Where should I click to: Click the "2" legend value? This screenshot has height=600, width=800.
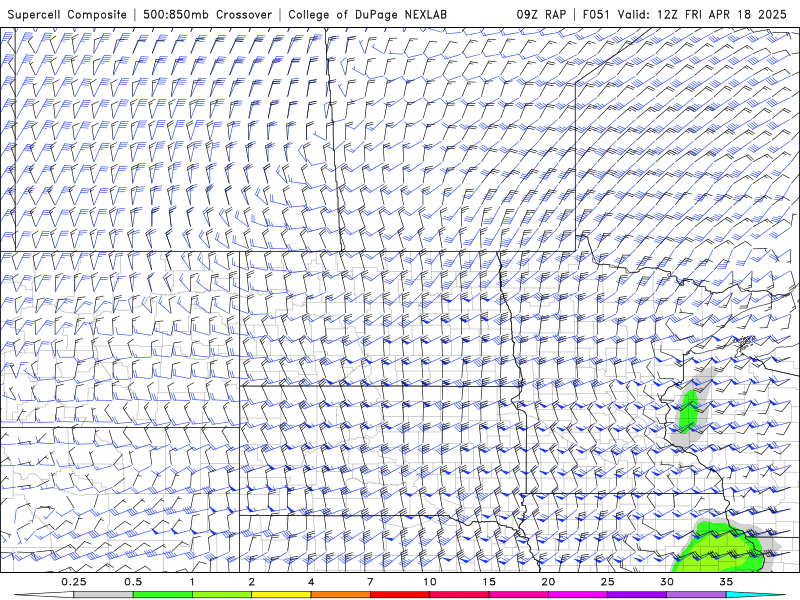pos(252,582)
